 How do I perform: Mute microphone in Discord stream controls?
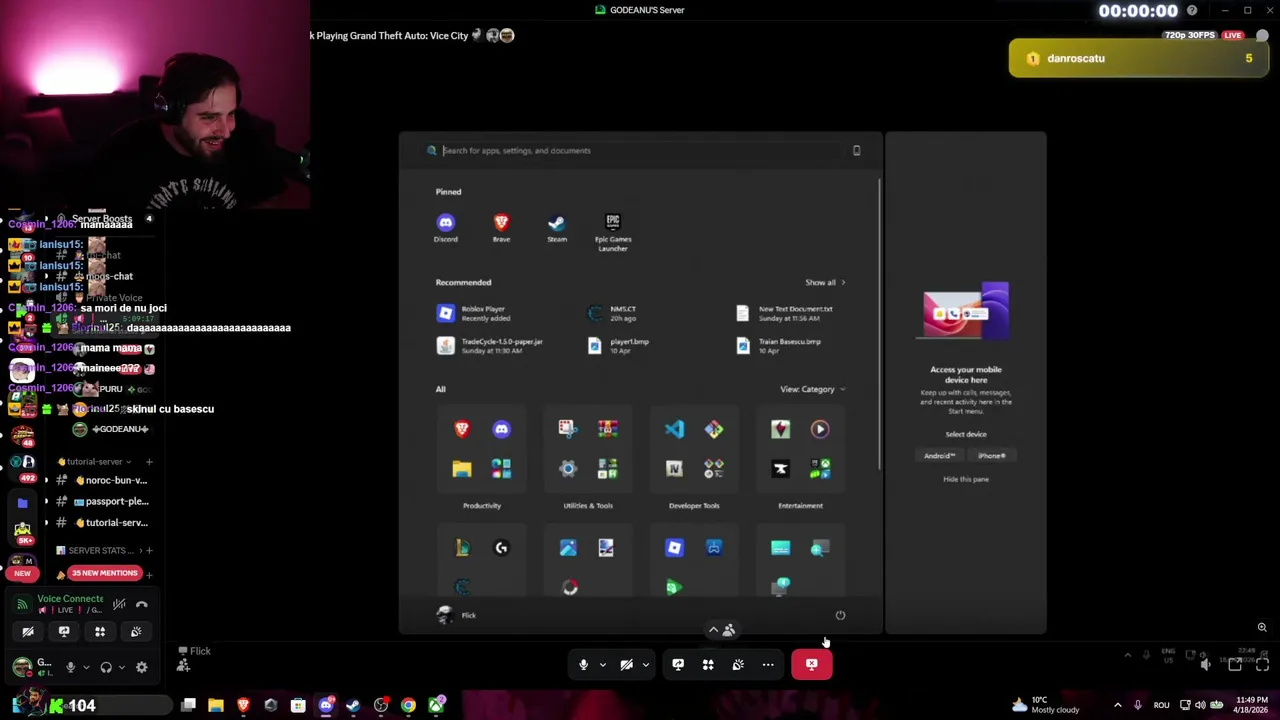(x=583, y=664)
